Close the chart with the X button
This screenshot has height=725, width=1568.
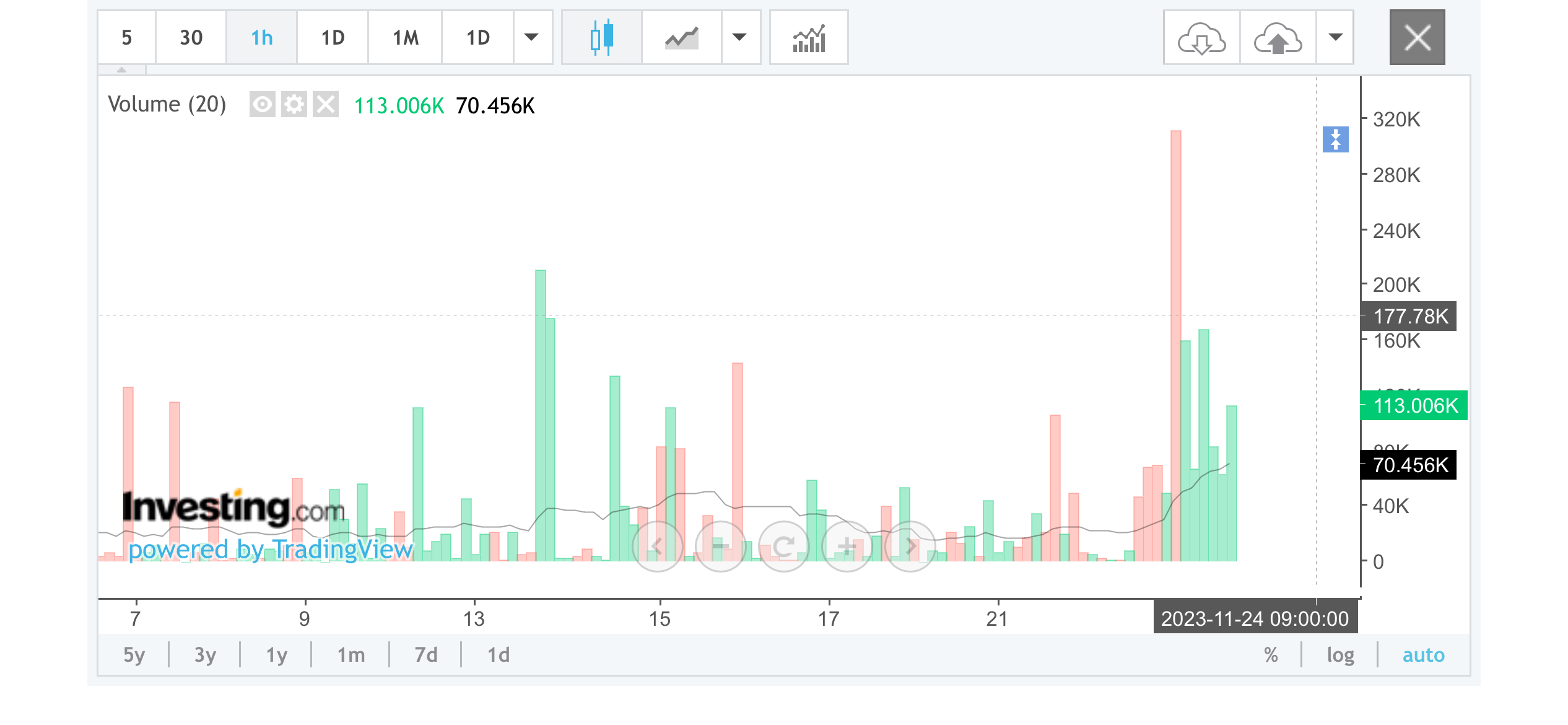(x=1417, y=38)
